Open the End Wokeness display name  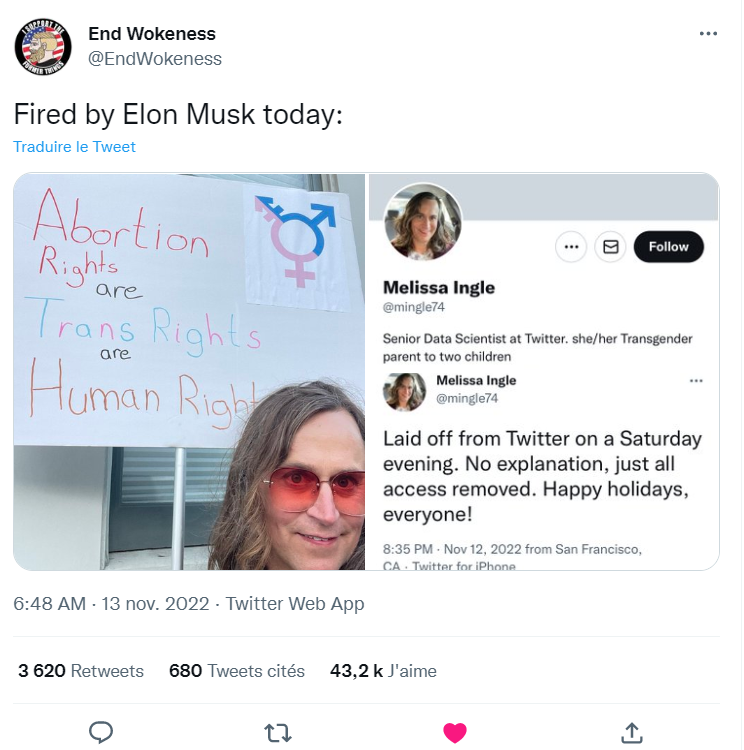(x=152, y=33)
